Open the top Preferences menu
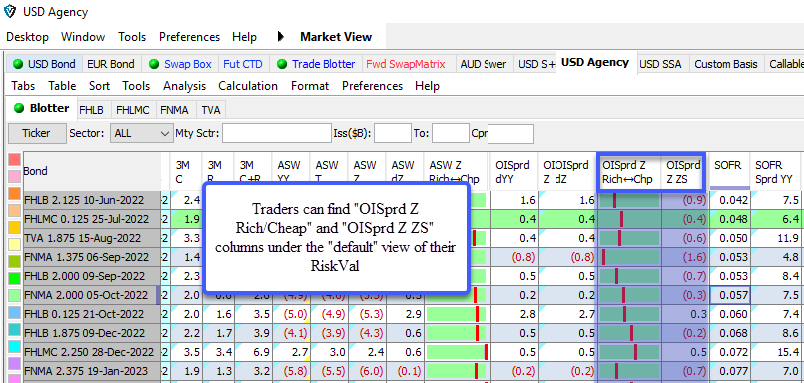The height and width of the screenshot is (383, 804). tap(189, 37)
